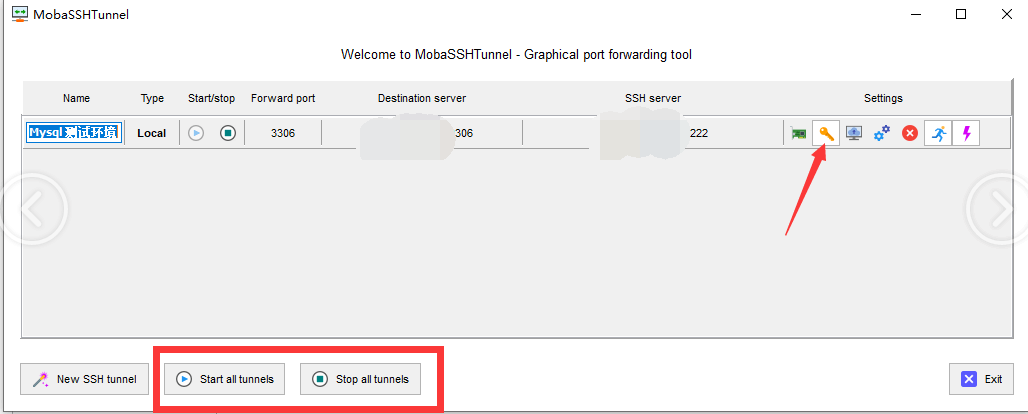Open SSH private key setting via the key icon
This screenshot has height=414, width=1028.
click(x=826, y=134)
